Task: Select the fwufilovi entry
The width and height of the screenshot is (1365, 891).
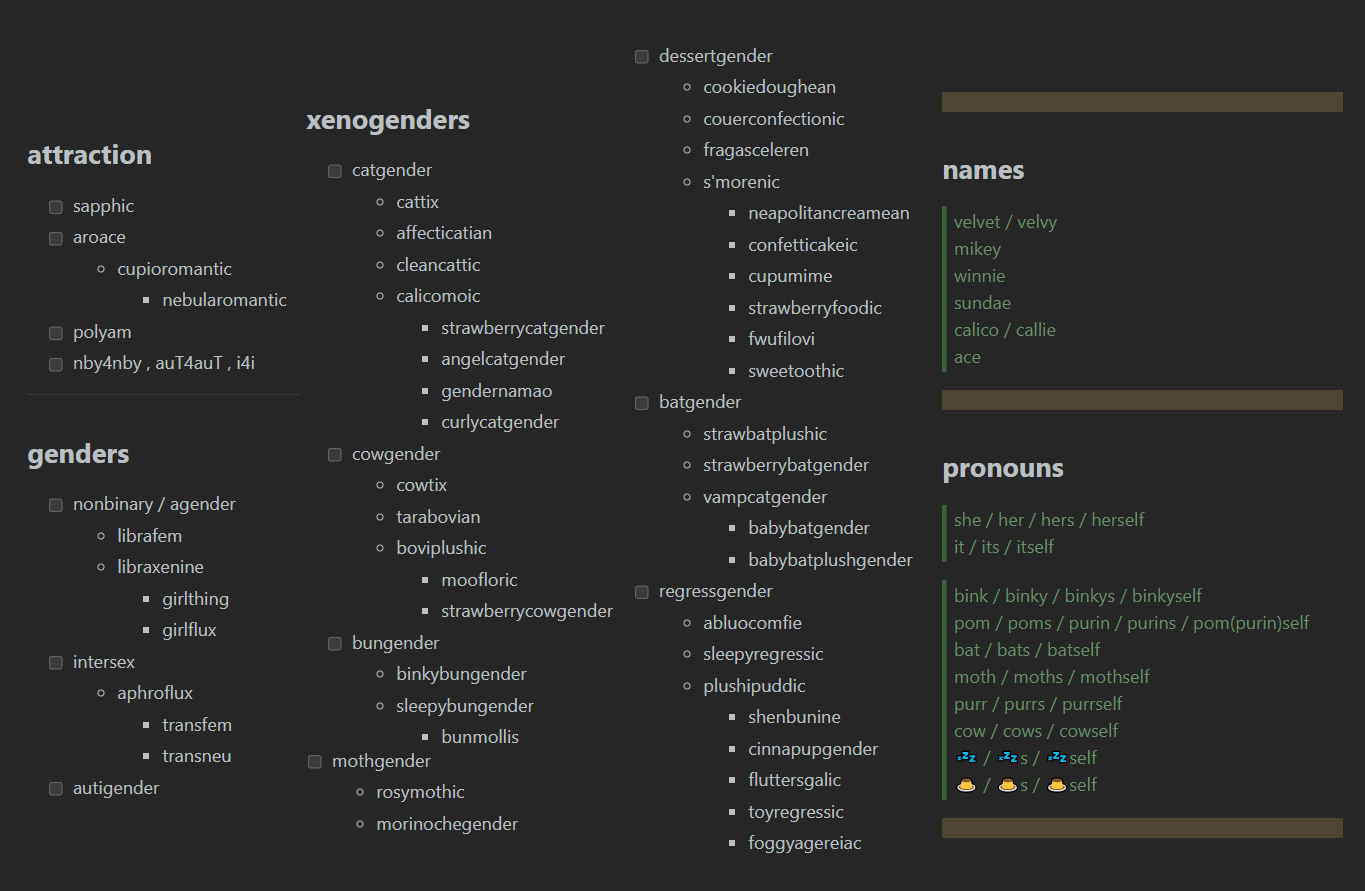Action: 784,339
